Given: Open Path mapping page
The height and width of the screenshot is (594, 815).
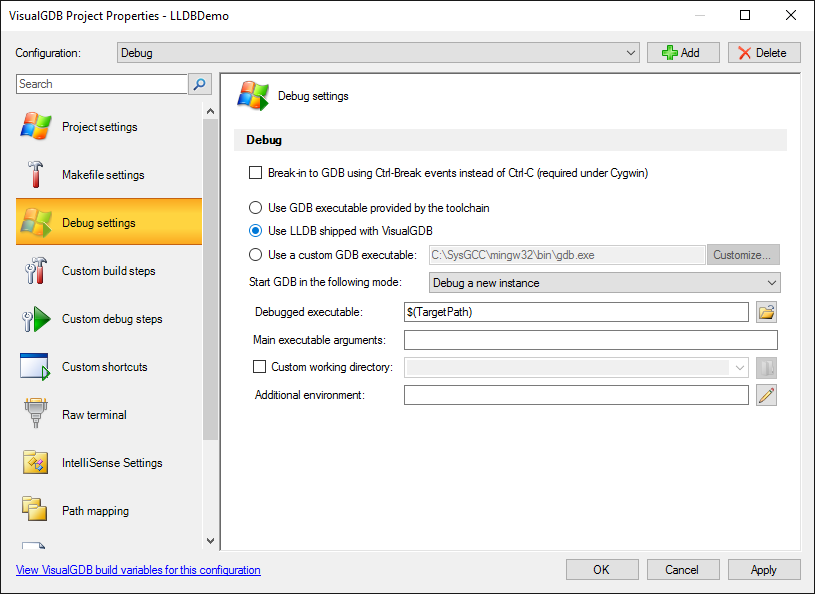Looking at the screenshot, I should (109, 510).
